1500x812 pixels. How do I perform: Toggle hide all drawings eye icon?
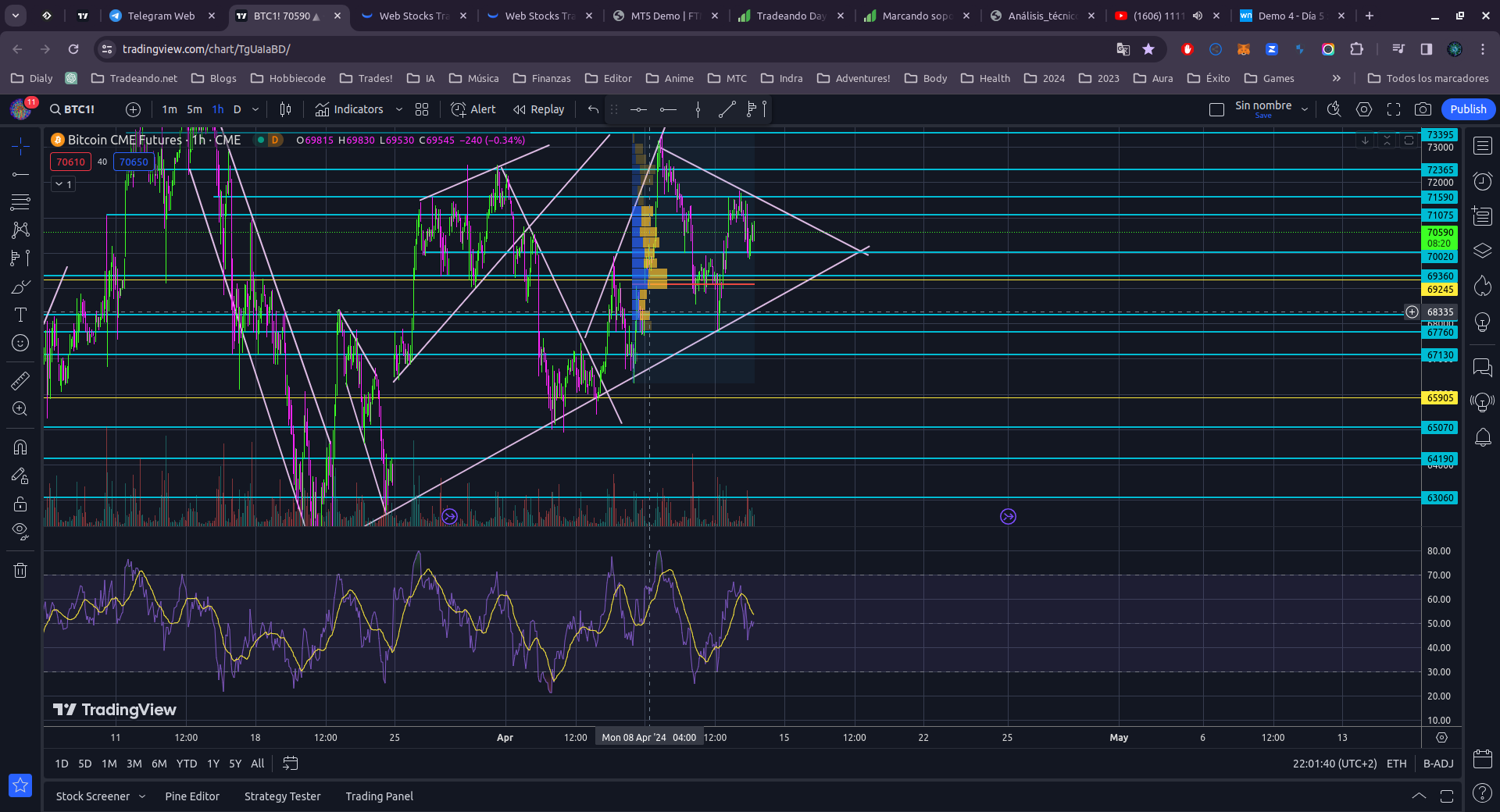pos(20,532)
